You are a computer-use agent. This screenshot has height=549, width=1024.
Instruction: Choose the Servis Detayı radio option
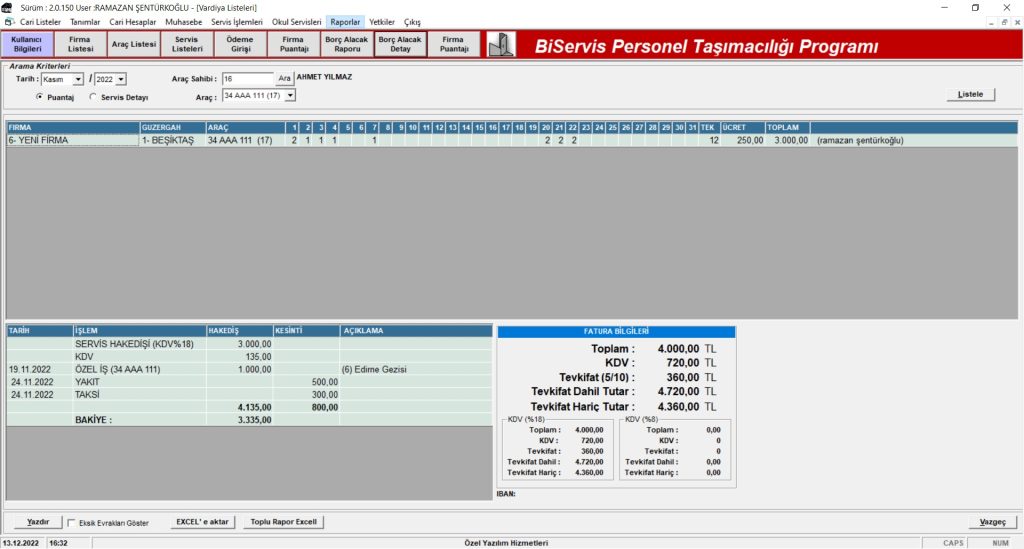point(93,97)
